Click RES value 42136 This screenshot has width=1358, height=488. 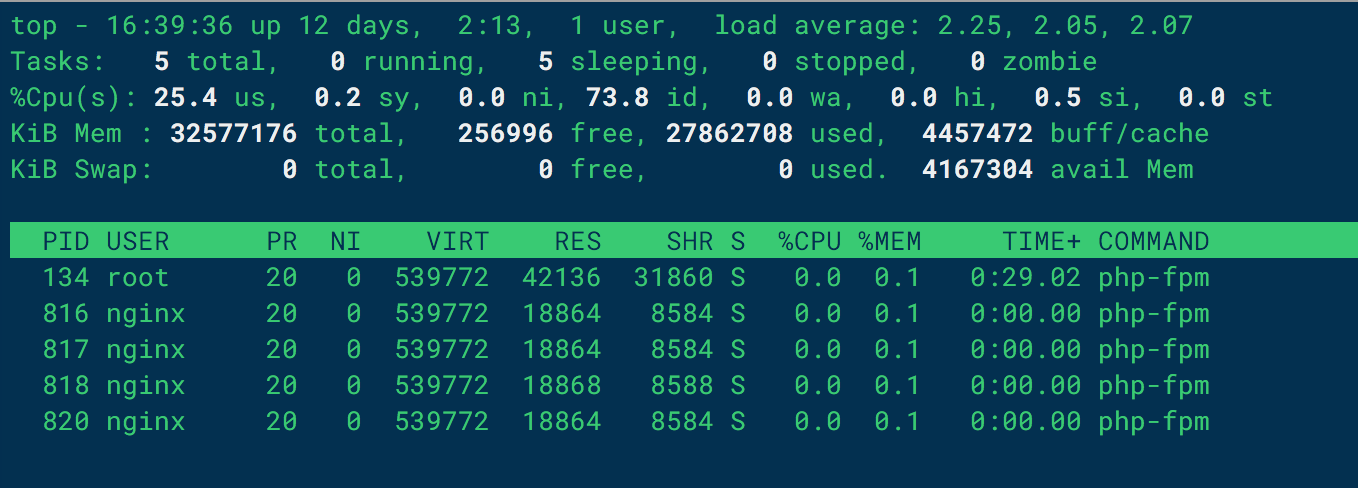point(562,277)
